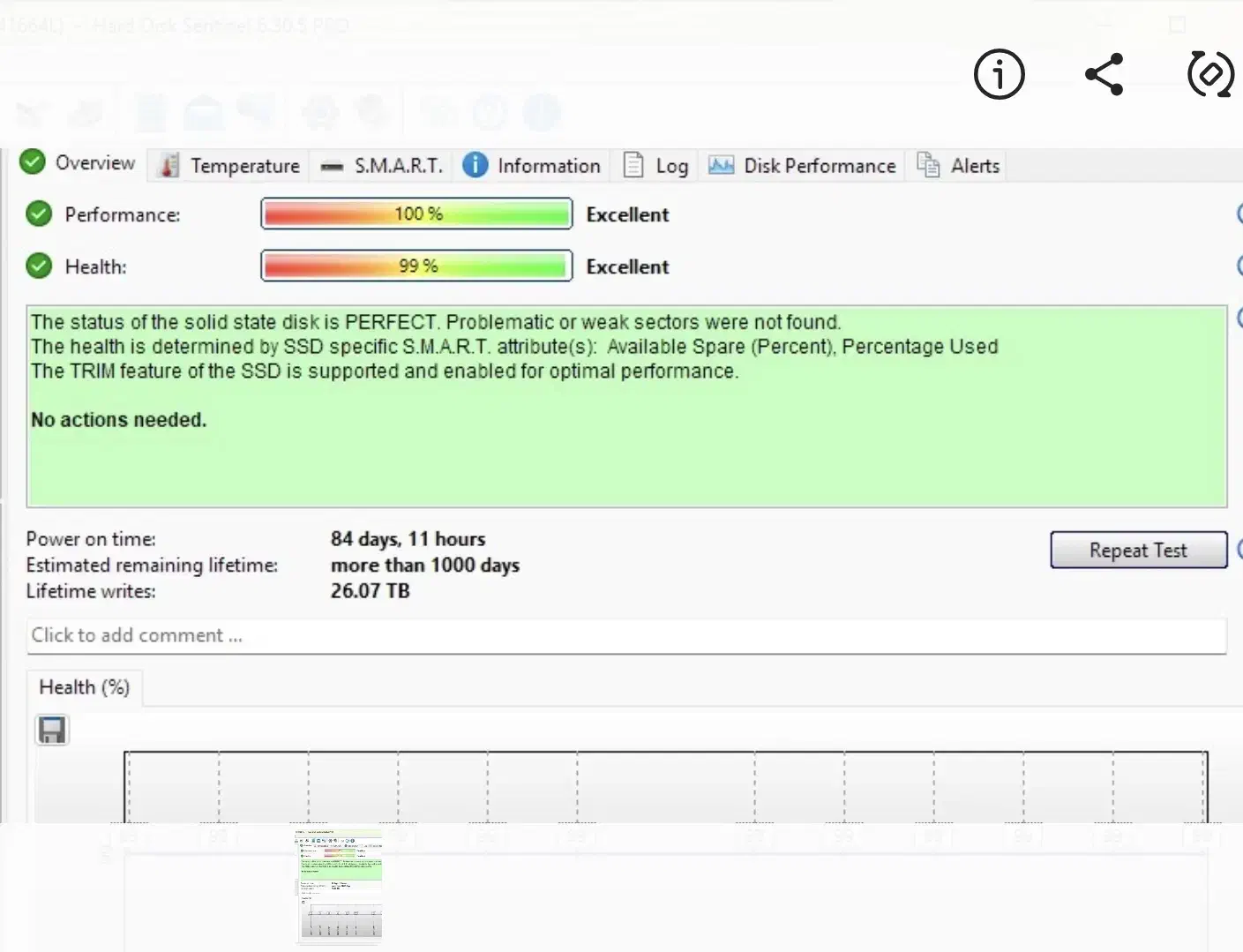Screen dimensions: 1243x952
Task: Click the green checkmark beside Performance
Action: click(x=39, y=214)
